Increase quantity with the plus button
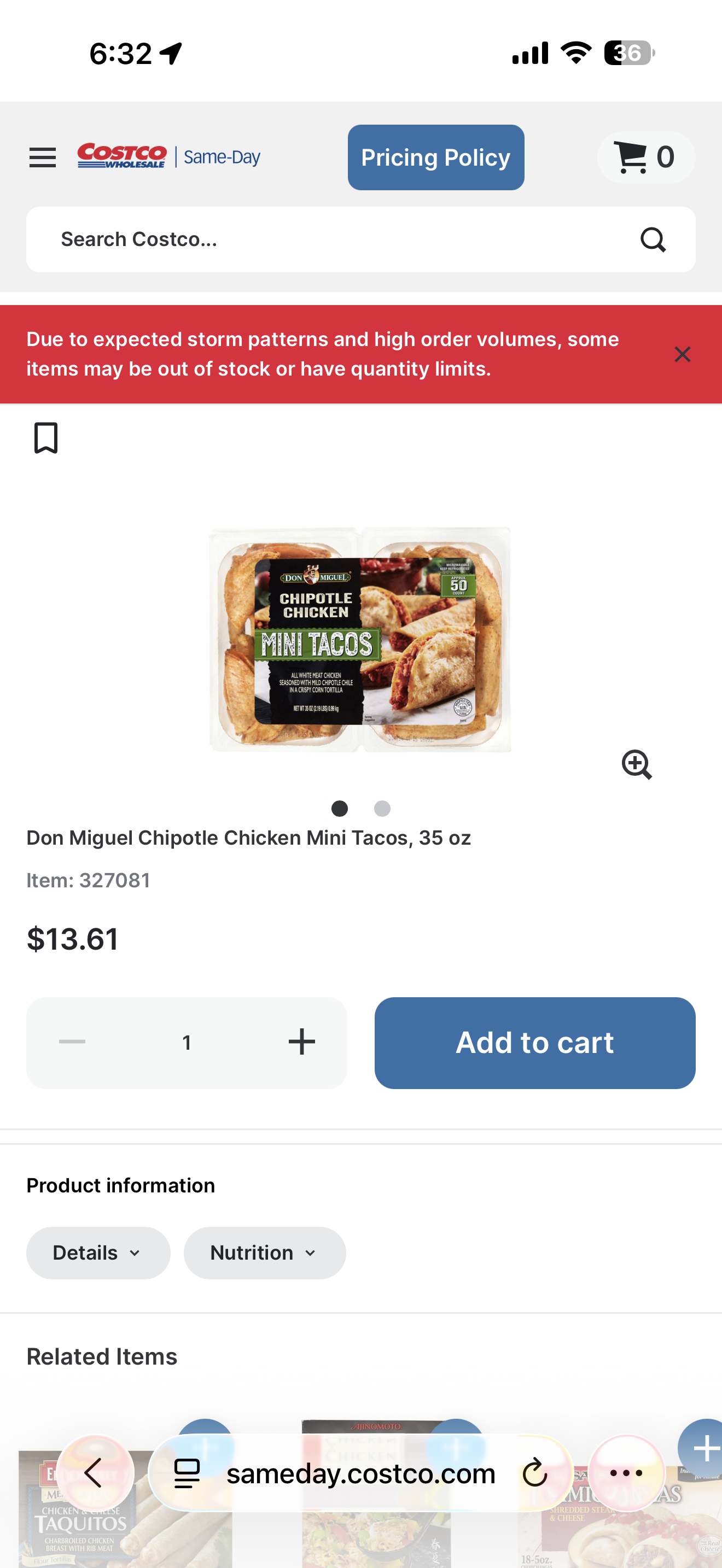This screenshot has height=1568, width=722. tap(301, 1042)
